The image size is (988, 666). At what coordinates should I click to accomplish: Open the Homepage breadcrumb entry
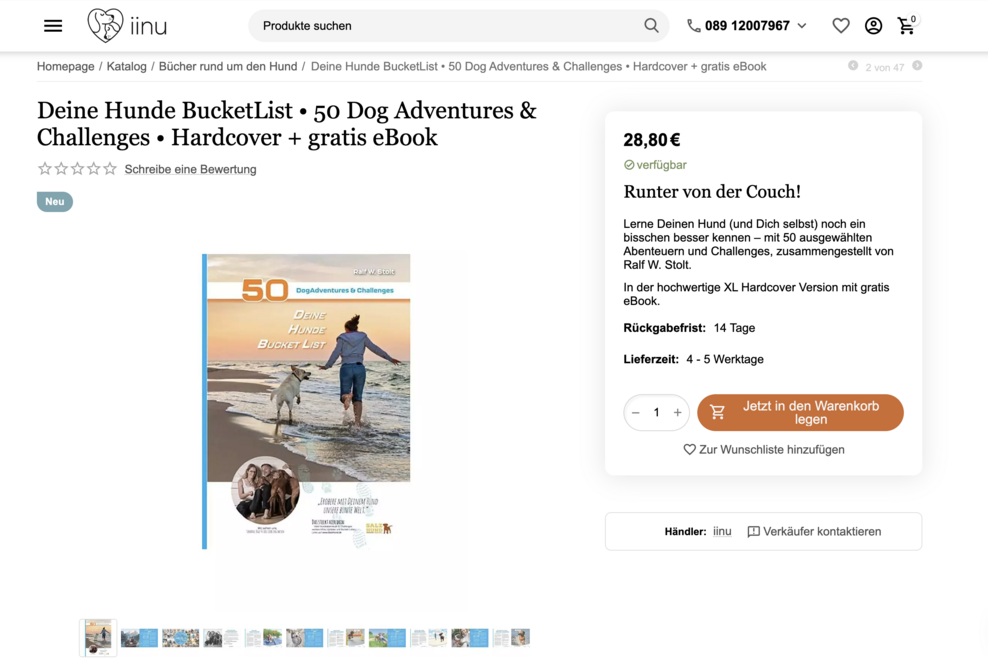coord(64,66)
